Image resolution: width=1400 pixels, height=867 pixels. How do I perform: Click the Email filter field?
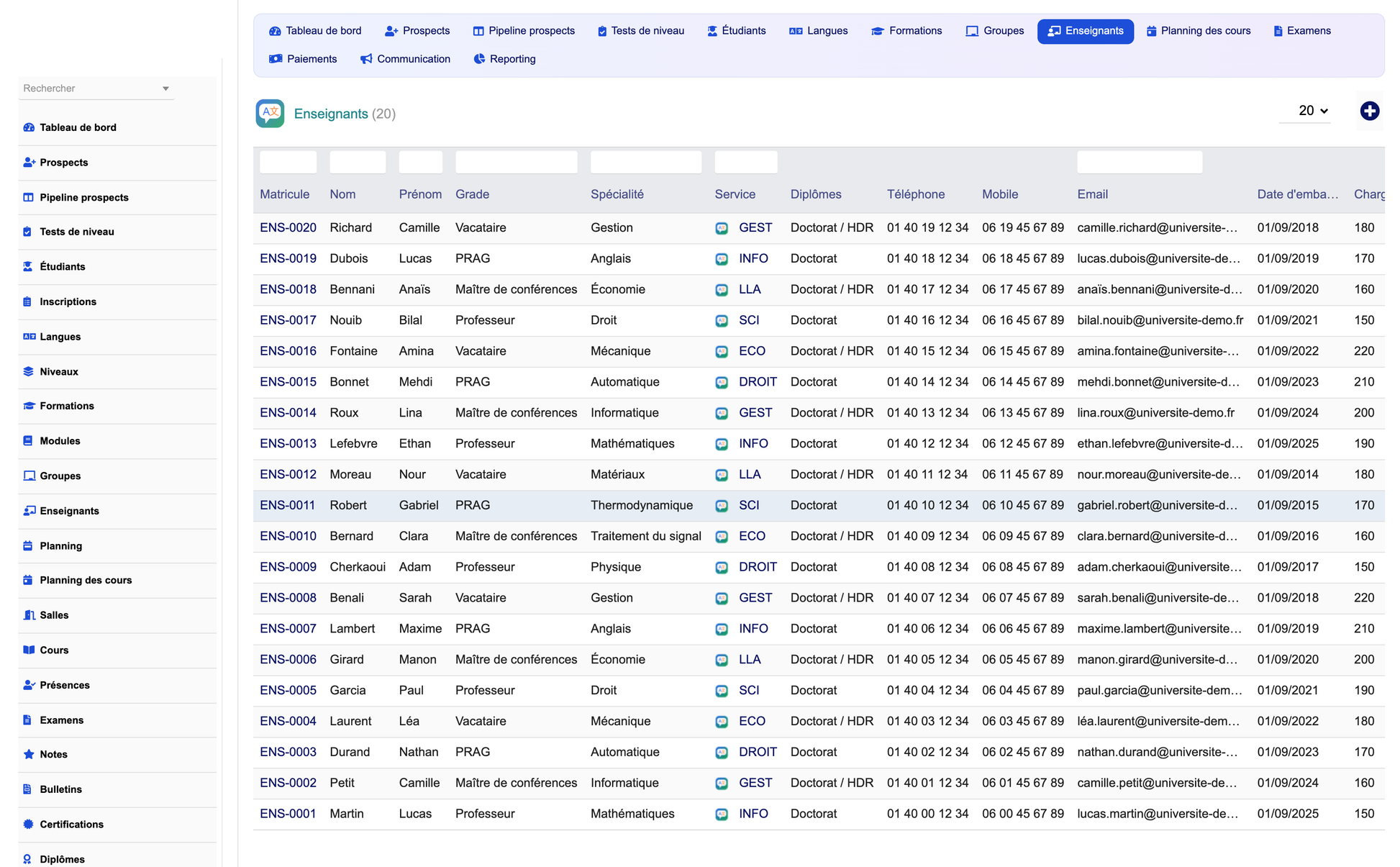(x=1140, y=163)
